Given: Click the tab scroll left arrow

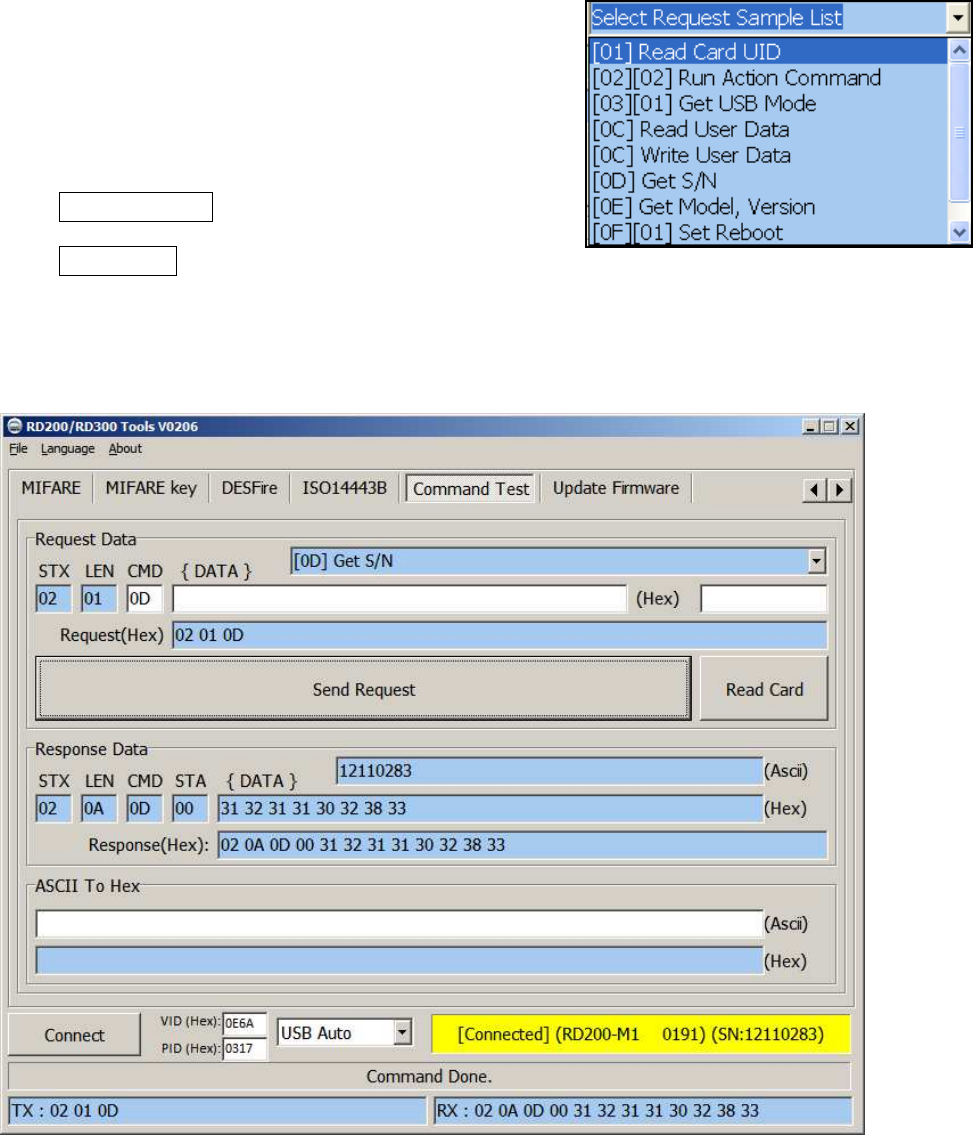Looking at the screenshot, I should point(814,490).
